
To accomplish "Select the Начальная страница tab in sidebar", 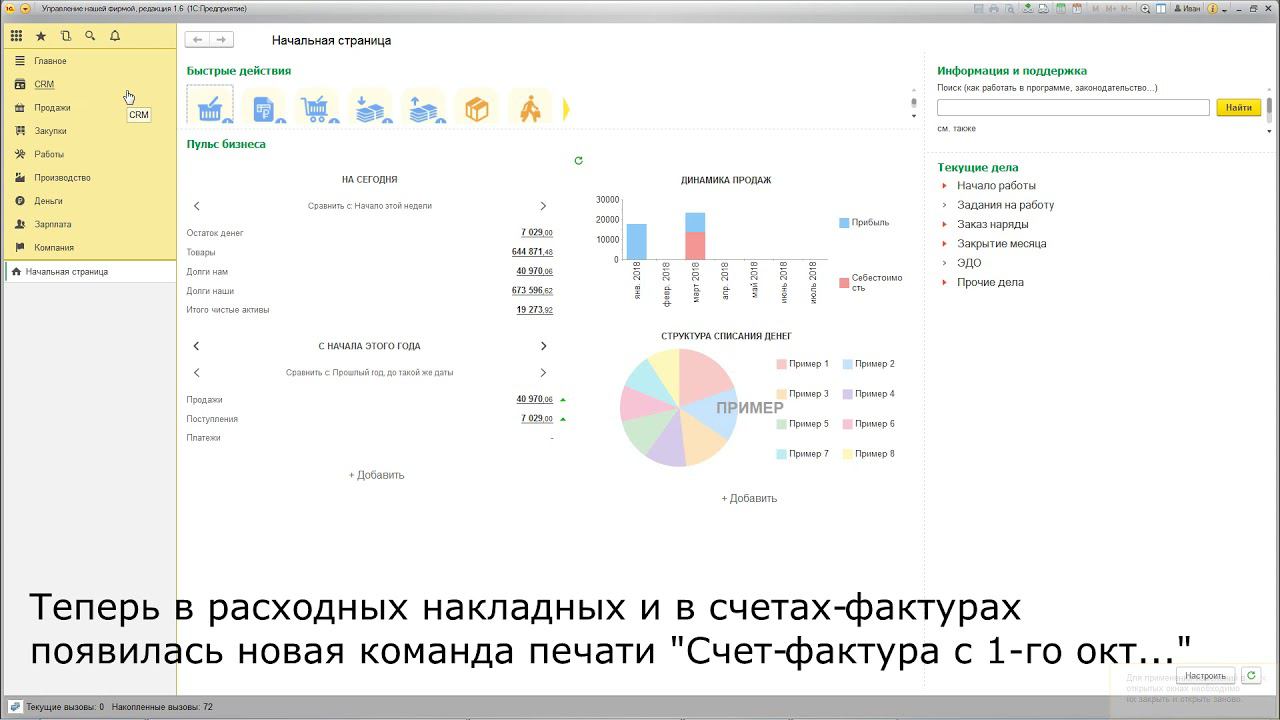I will click(x=90, y=271).
